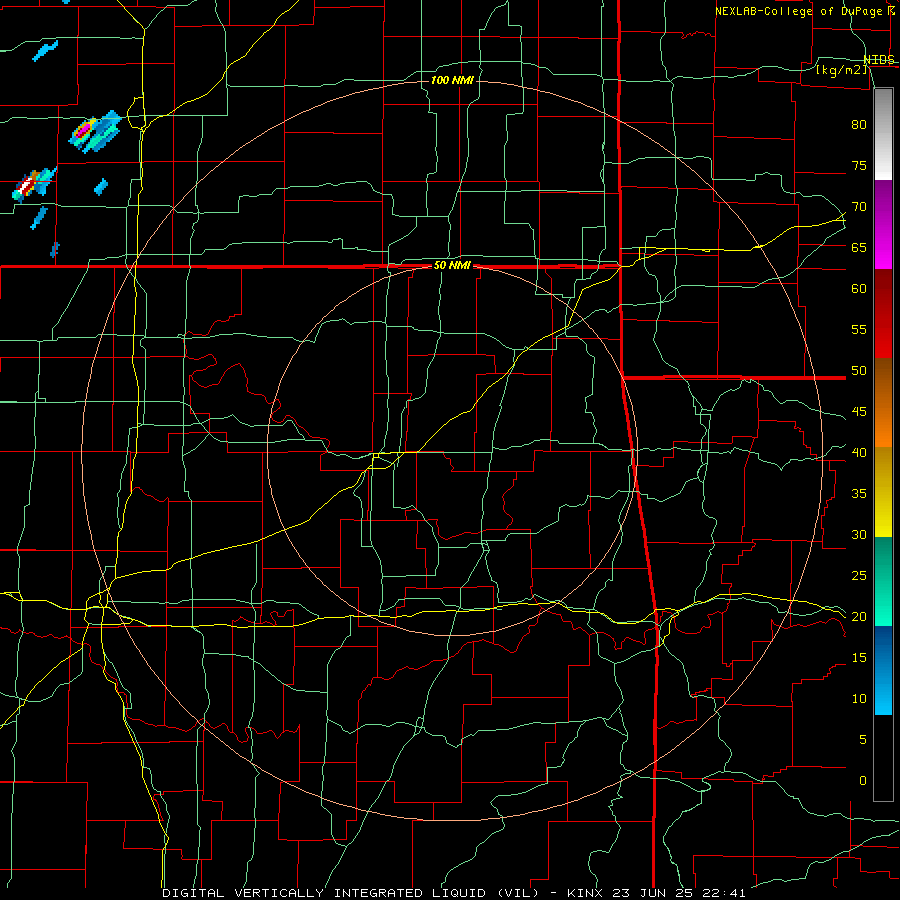Click the storm cell with the magenta core
900x900 pixels.
tap(95, 131)
